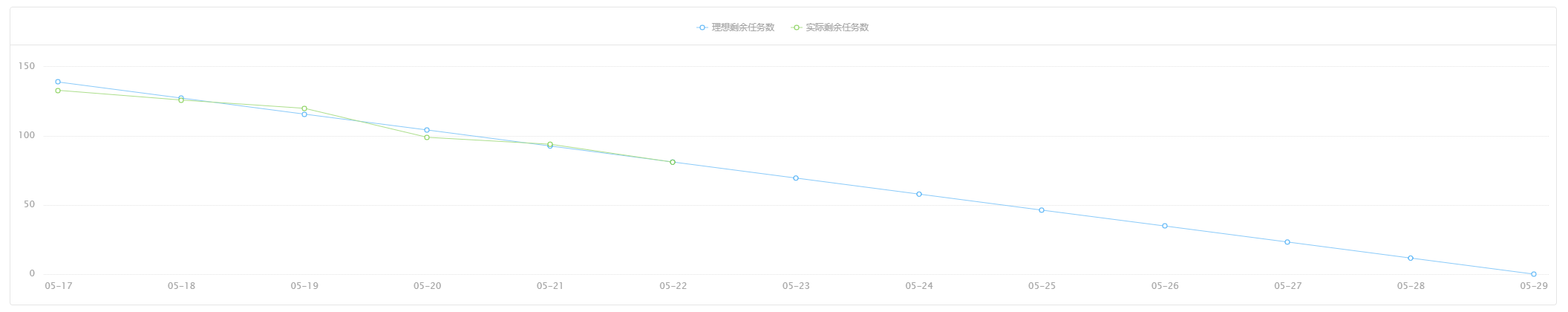Select the final zero data point at 05-29
Viewport: 1568px width, 312px height.
coord(1534,274)
